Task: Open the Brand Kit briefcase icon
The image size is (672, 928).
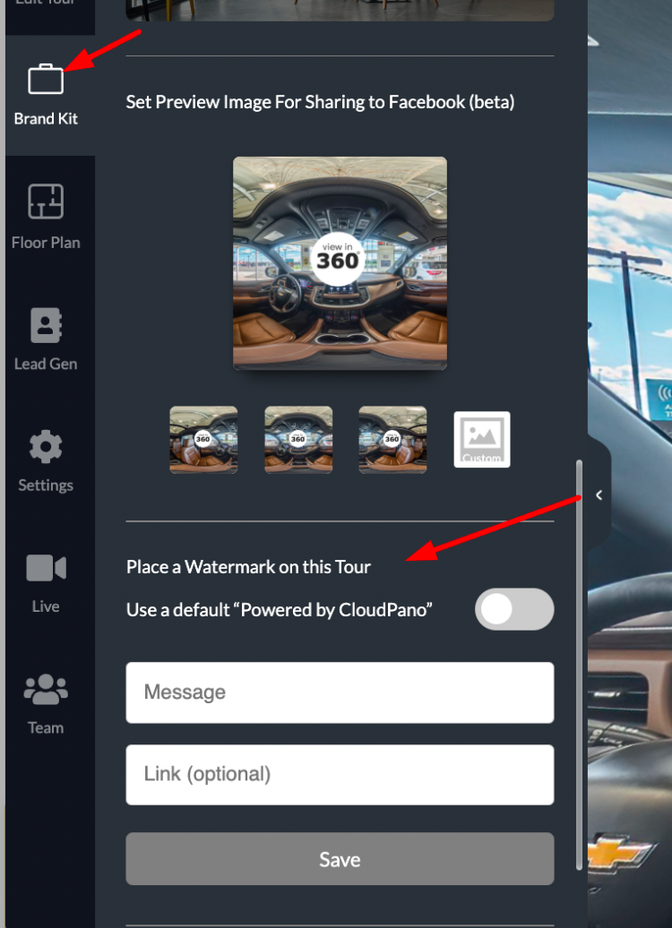Action: click(x=46, y=79)
